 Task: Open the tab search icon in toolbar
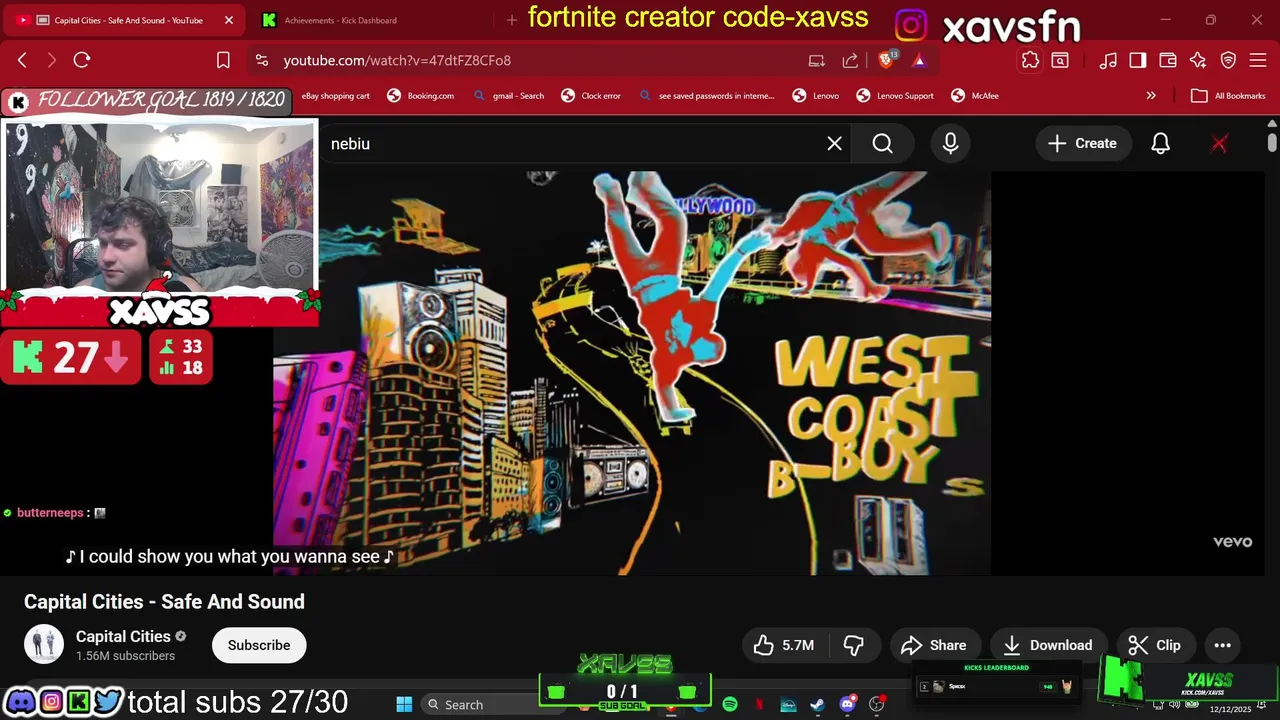point(1060,60)
